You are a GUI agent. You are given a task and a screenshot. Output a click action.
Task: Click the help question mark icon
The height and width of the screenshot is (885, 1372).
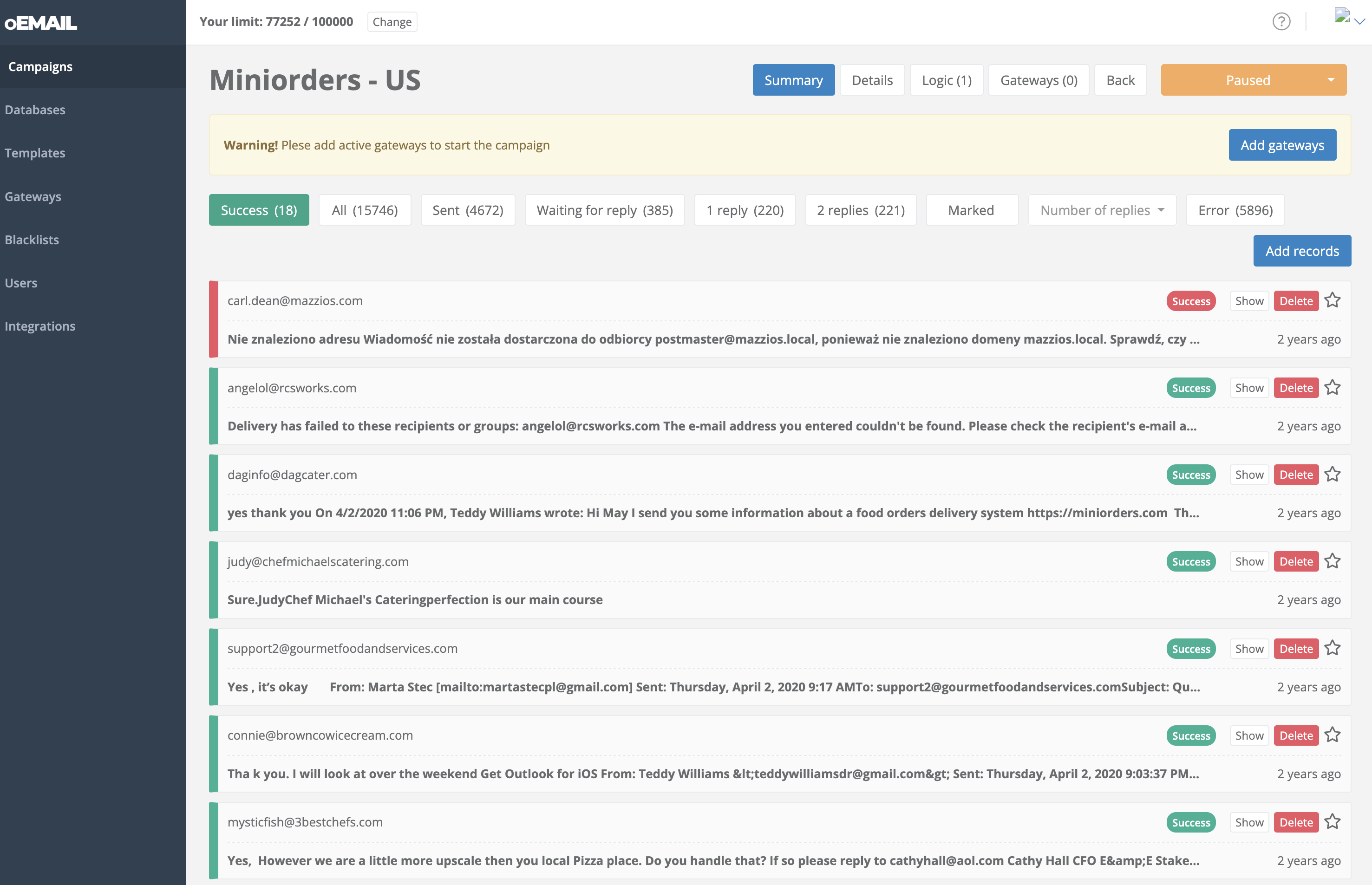(x=1281, y=22)
